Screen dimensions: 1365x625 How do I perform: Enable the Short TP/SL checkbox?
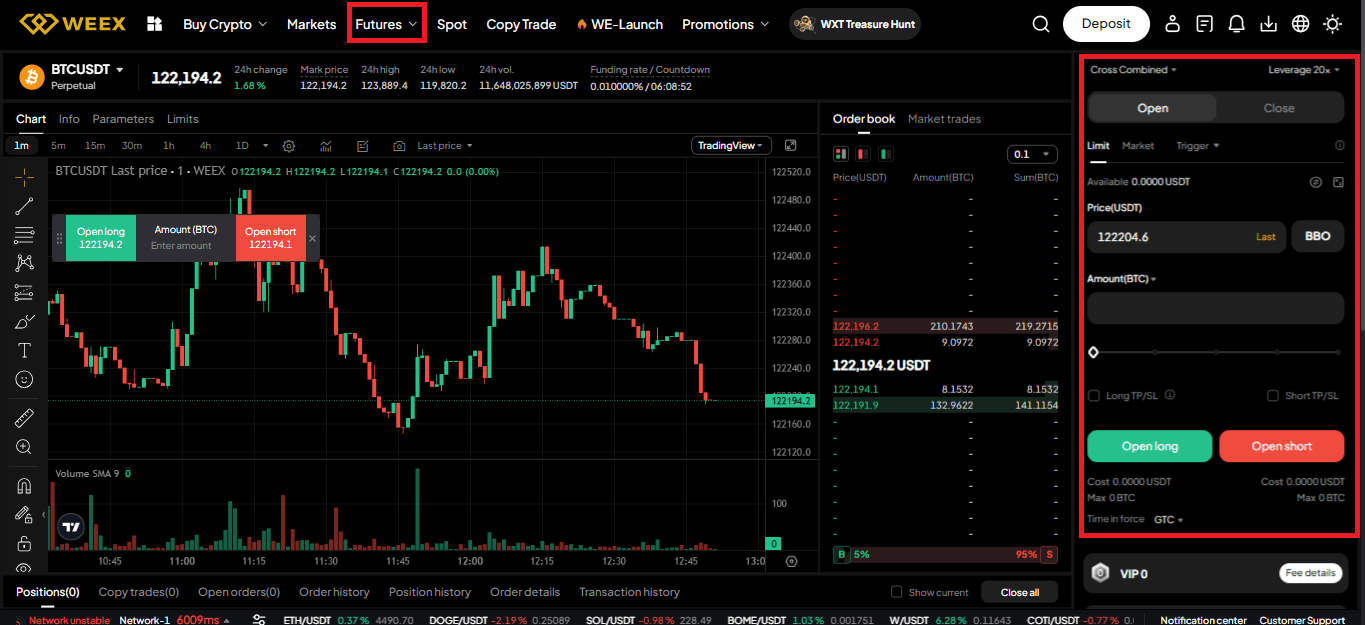coord(1273,396)
